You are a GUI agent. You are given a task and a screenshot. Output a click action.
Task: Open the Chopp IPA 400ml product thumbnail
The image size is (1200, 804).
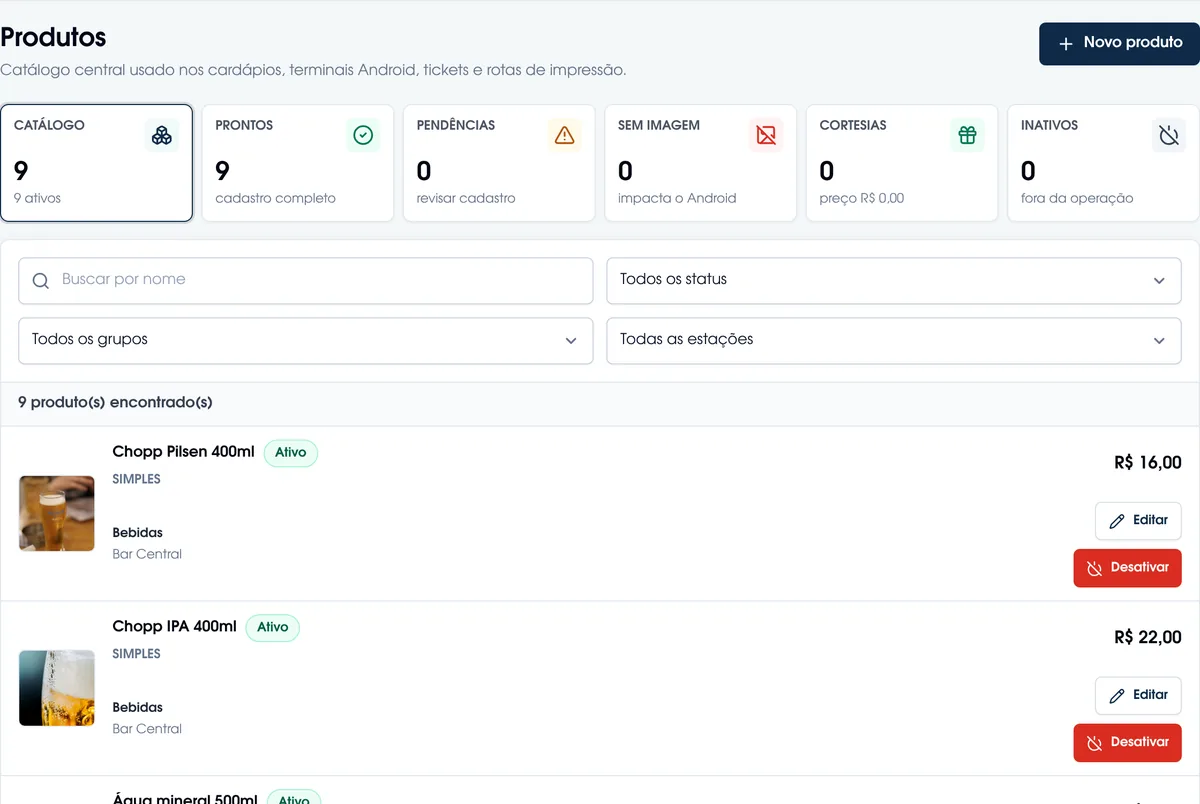[x=57, y=688]
